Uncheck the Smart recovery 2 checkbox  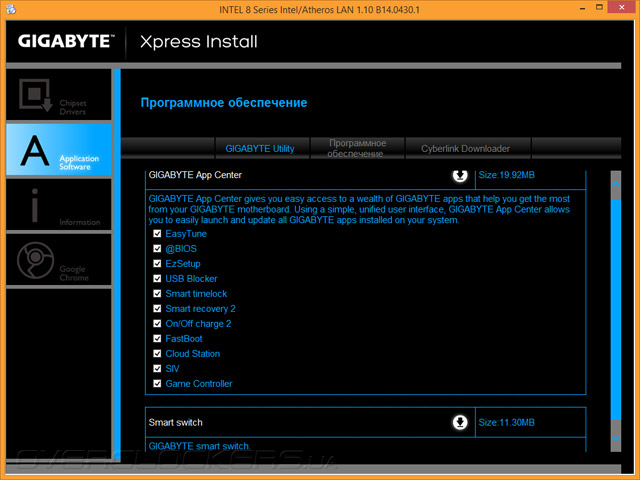point(157,309)
